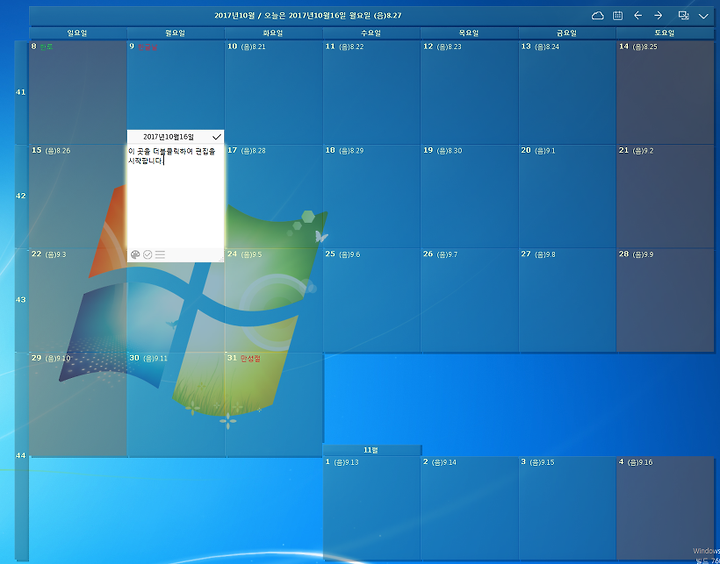Select the October 21 day cell

664,197
